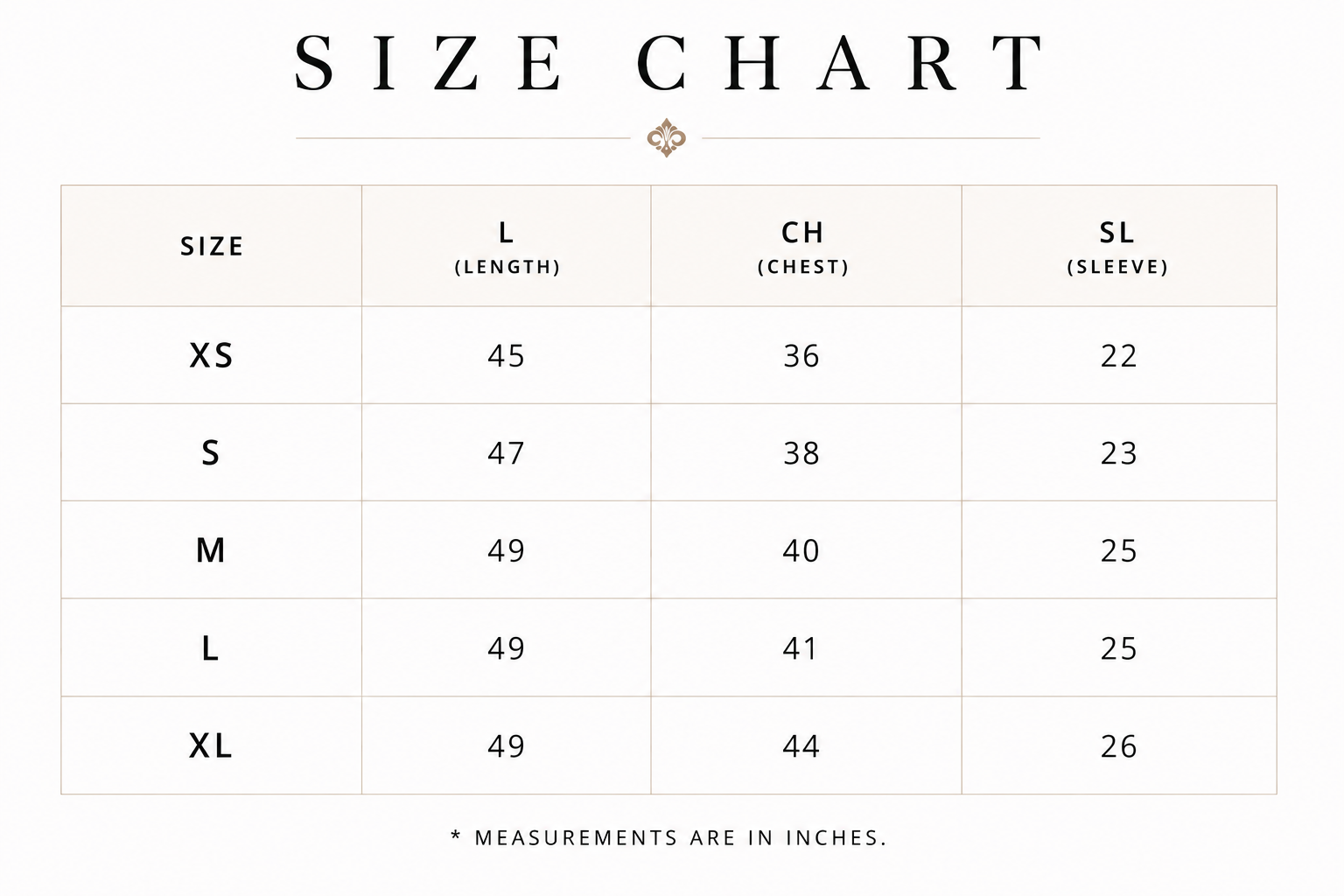Select the SIZE column header
This screenshot has width=1344, height=896.
tap(212, 247)
